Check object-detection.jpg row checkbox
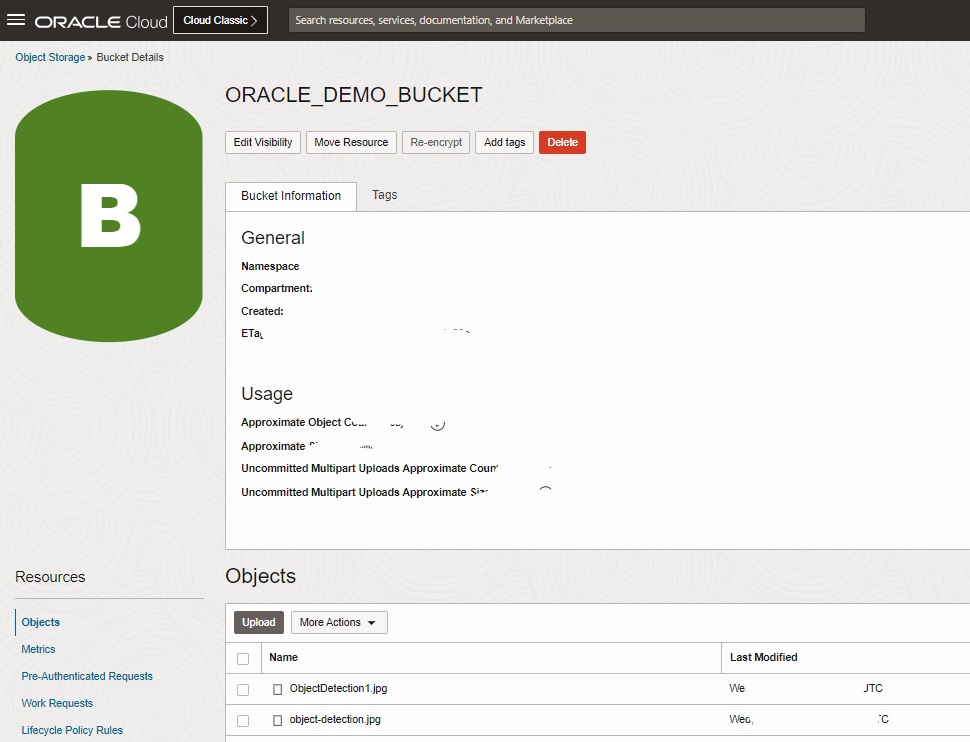The image size is (970, 742). pos(243,720)
